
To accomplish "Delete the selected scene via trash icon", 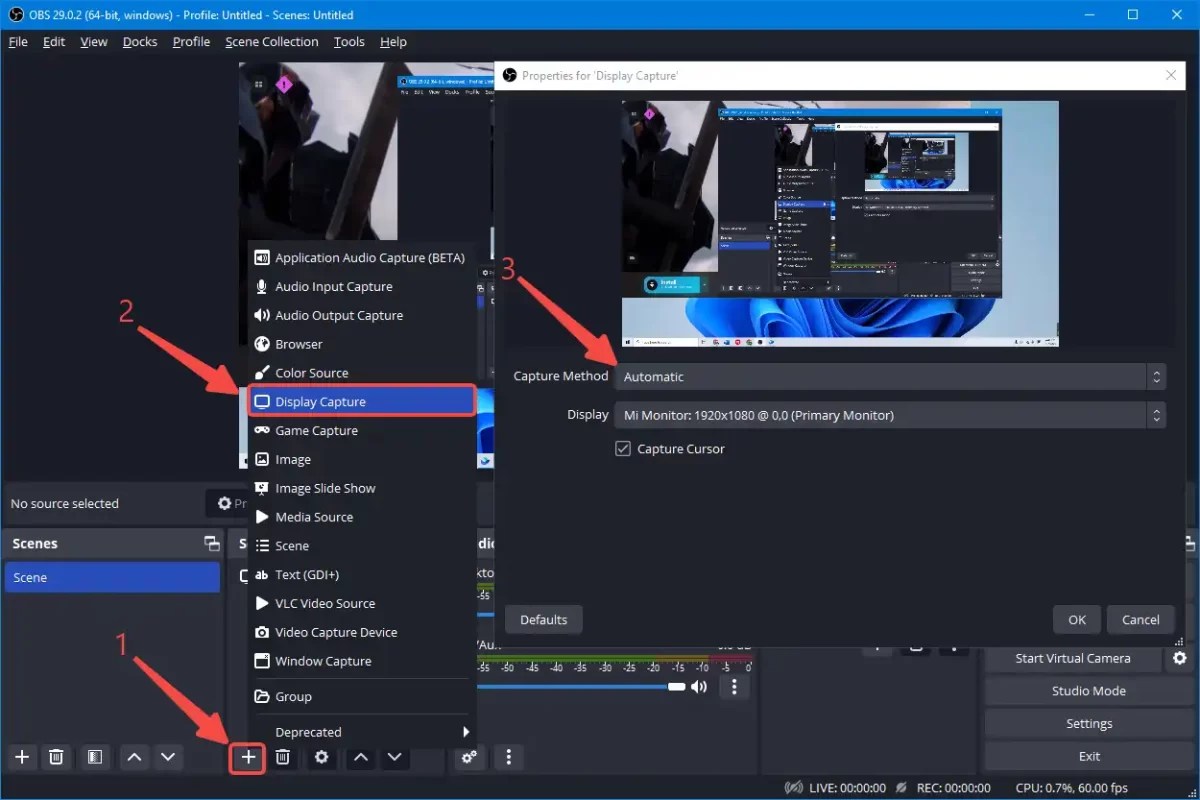I will (57, 757).
